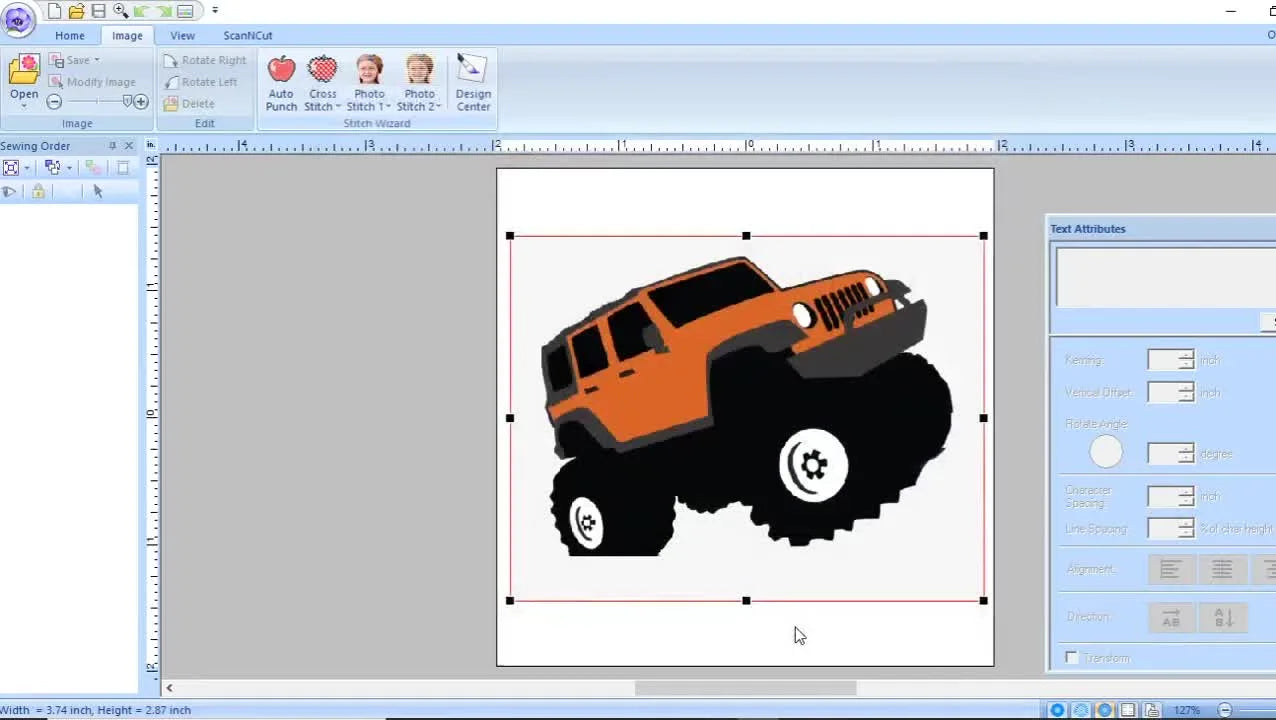Decrease image density with minus button
1276x720 pixels.
pyautogui.click(x=54, y=102)
